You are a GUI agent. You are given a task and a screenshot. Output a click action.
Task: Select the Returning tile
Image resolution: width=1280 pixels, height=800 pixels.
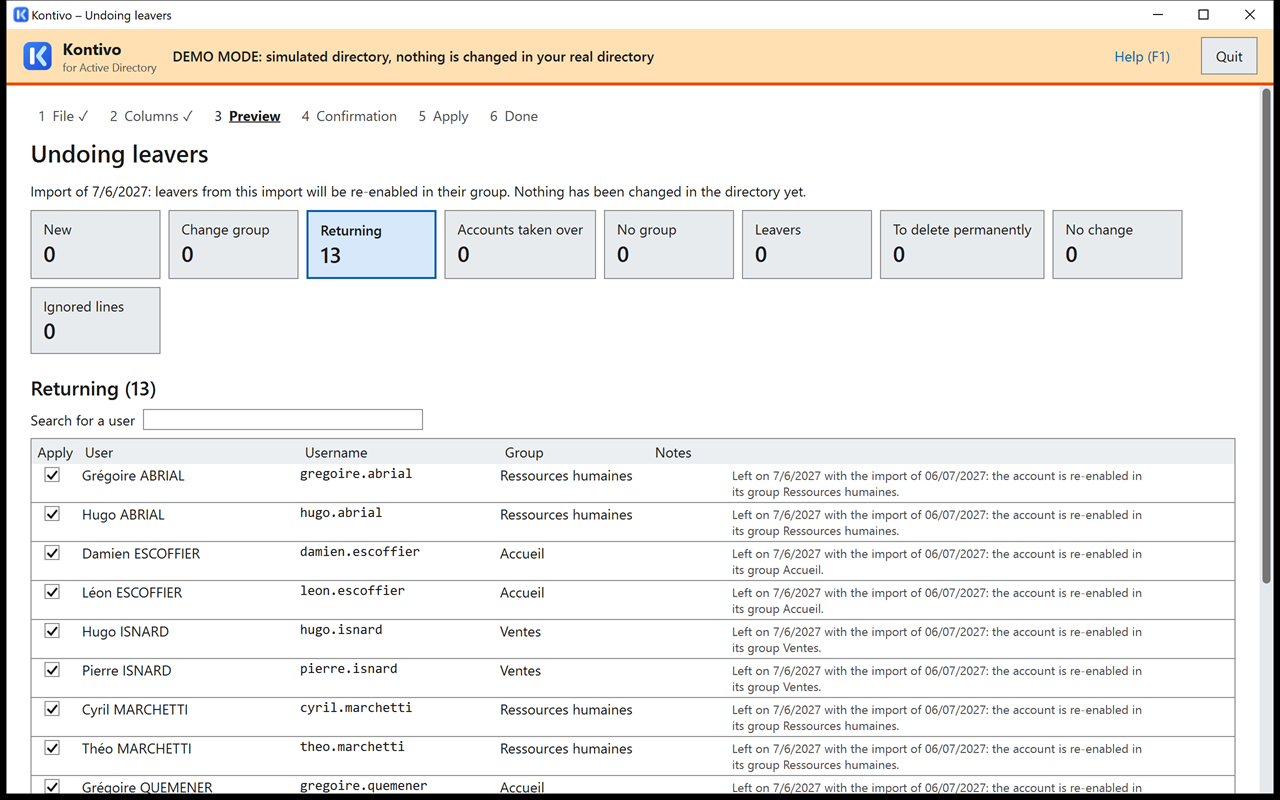(371, 244)
